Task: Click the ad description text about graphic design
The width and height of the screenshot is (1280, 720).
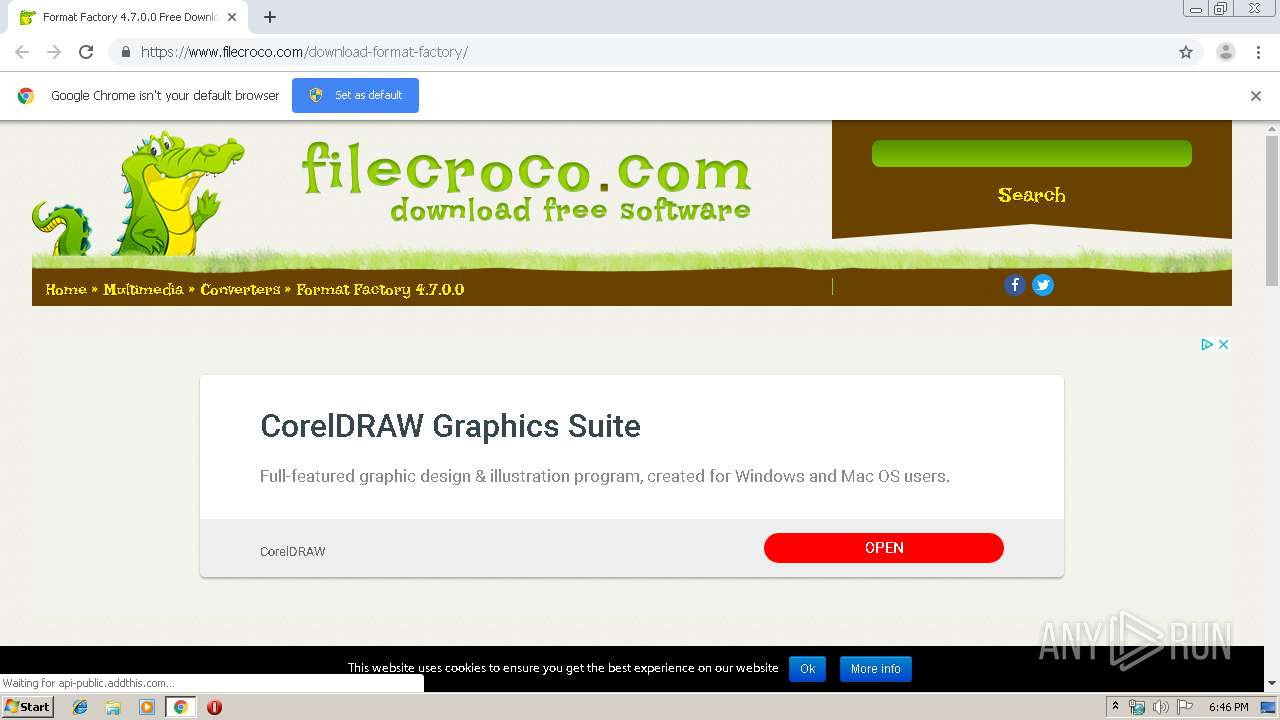Action: (x=605, y=476)
